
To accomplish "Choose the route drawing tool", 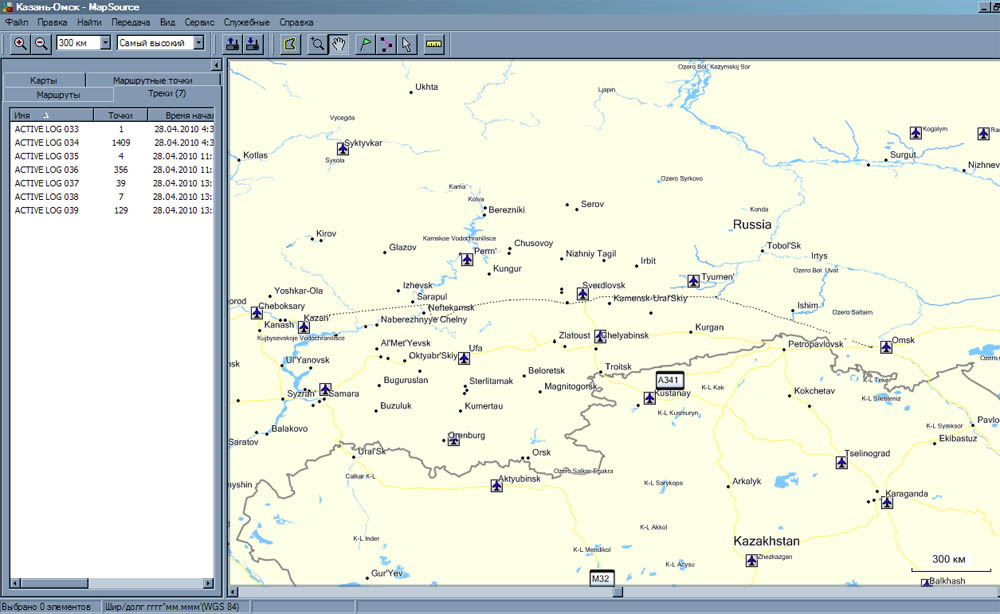I will click(x=386, y=43).
